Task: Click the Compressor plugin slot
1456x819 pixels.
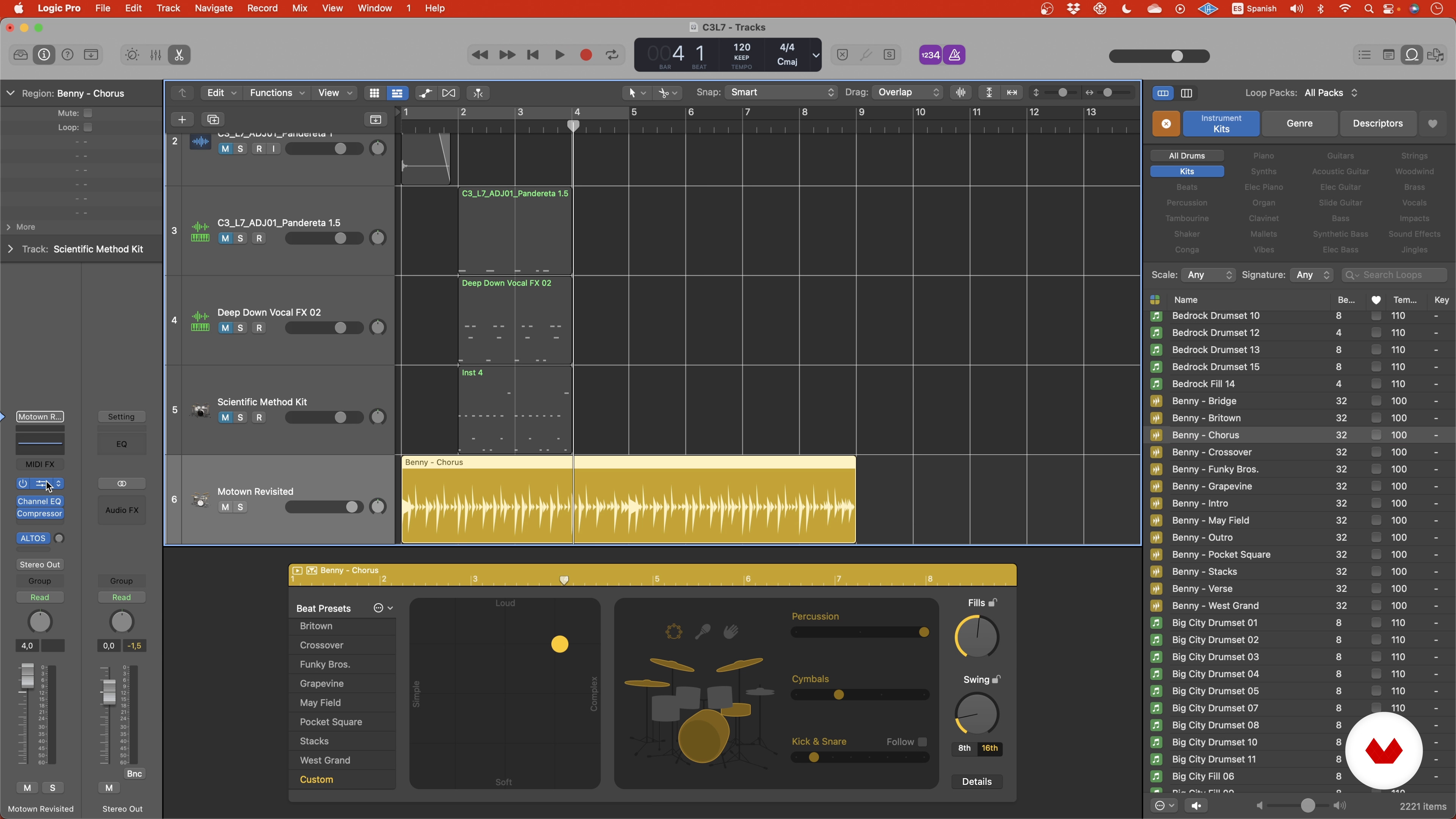Action: click(x=39, y=513)
